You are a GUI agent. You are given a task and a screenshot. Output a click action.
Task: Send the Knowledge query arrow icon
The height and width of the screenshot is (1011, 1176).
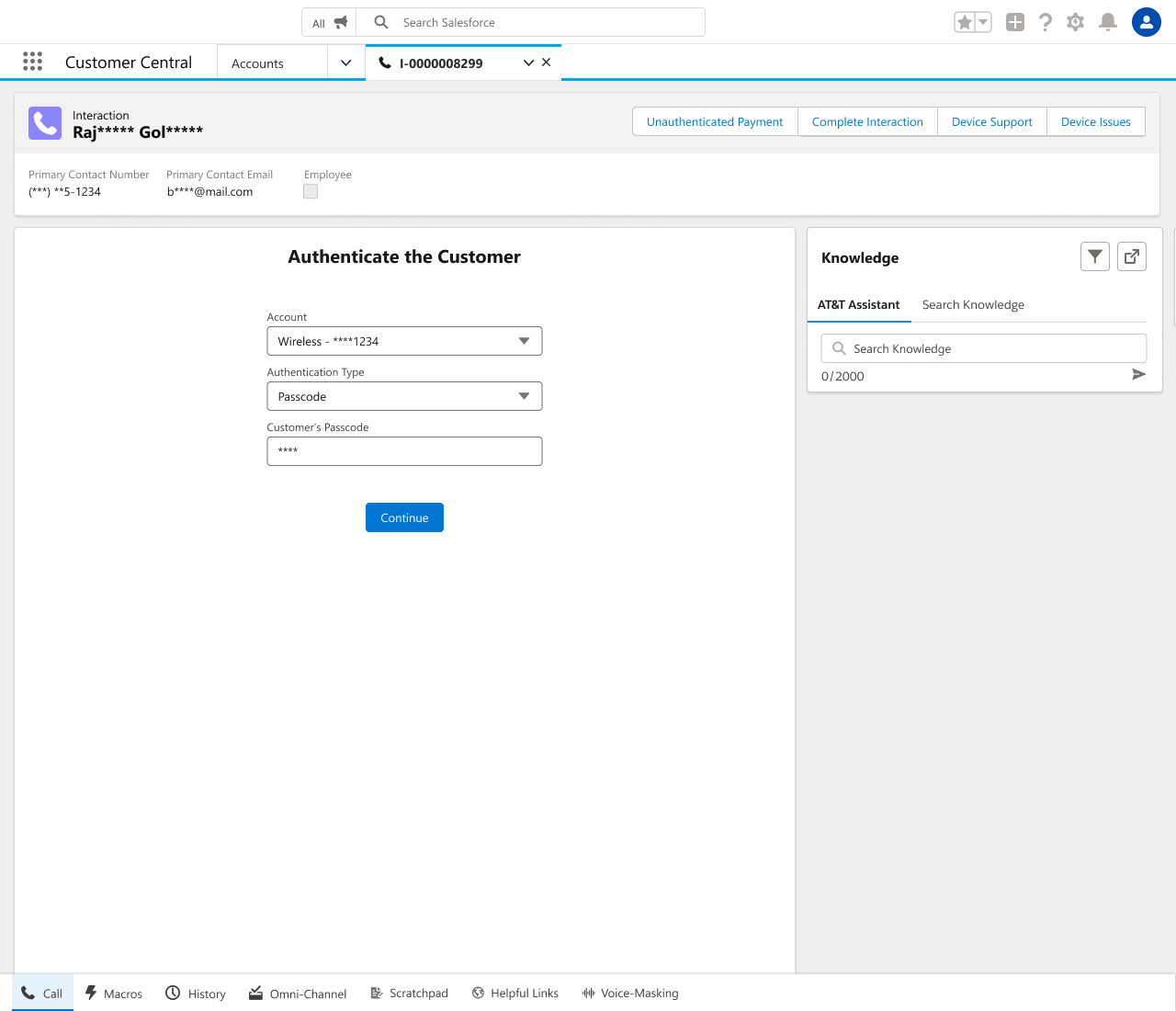1138,374
